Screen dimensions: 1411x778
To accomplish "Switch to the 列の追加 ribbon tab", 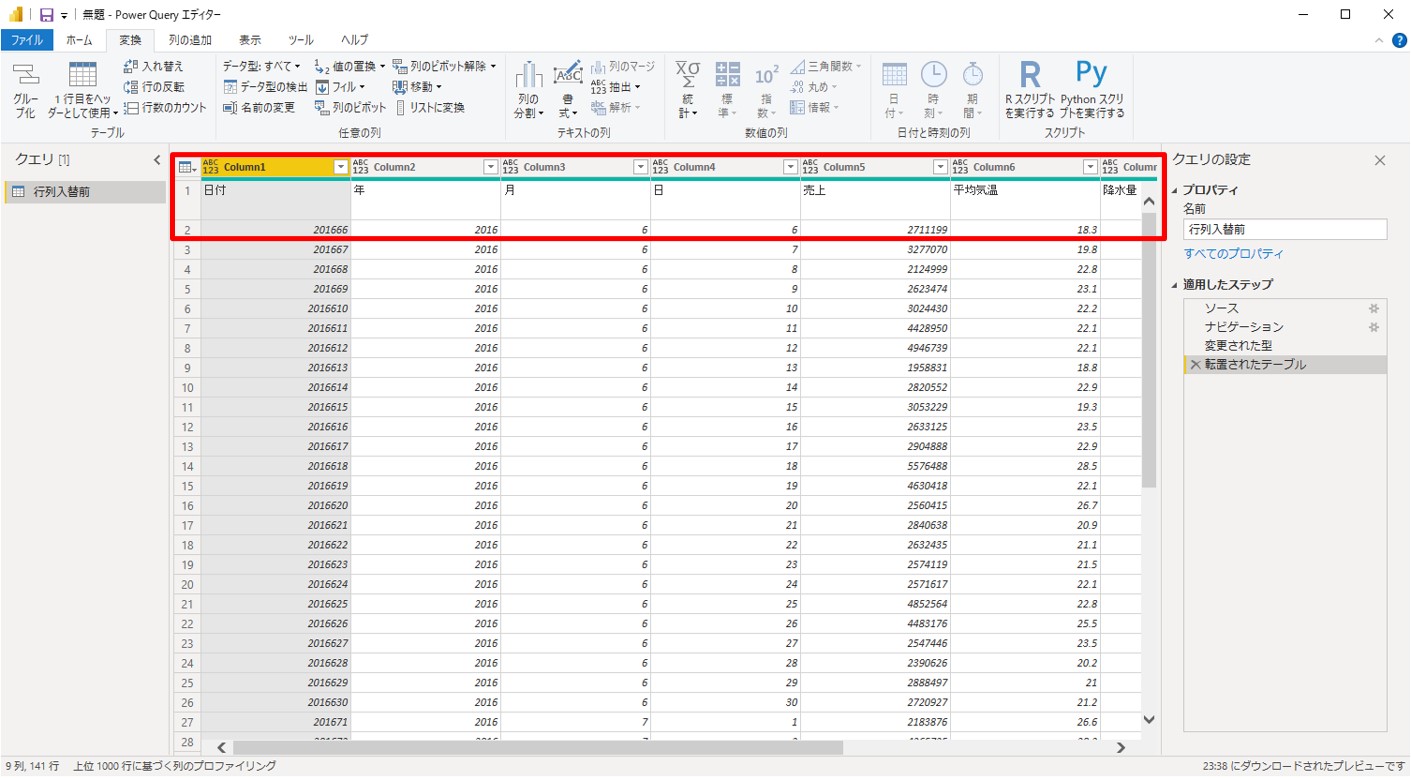I will (x=189, y=40).
